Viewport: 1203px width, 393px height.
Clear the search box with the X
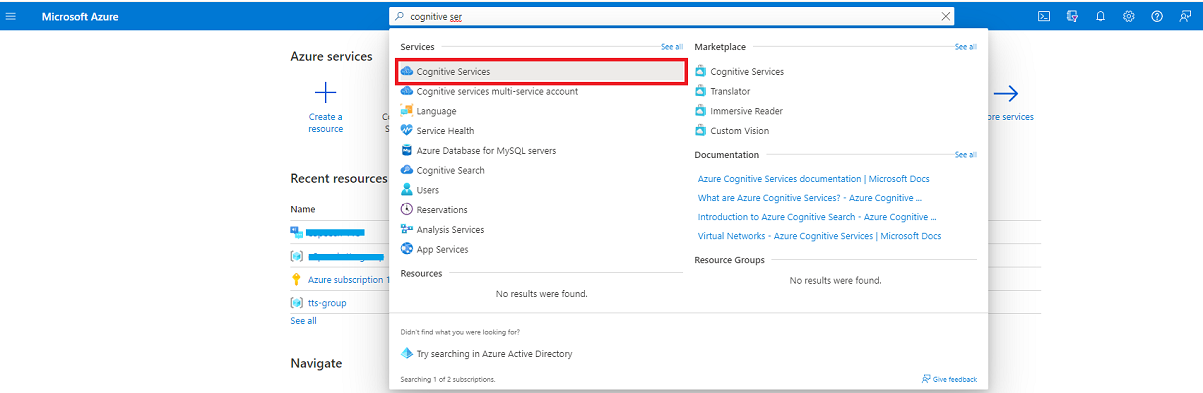click(x=946, y=16)
